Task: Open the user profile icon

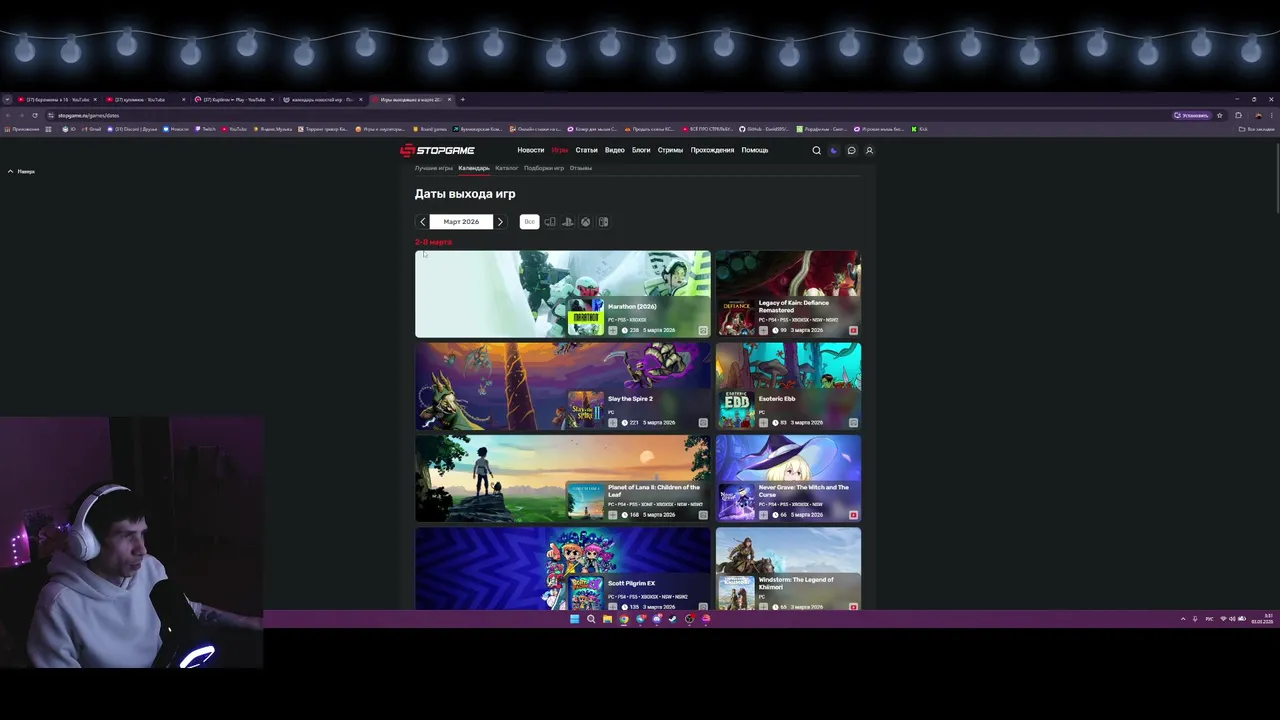Action: tap(869, 150)
